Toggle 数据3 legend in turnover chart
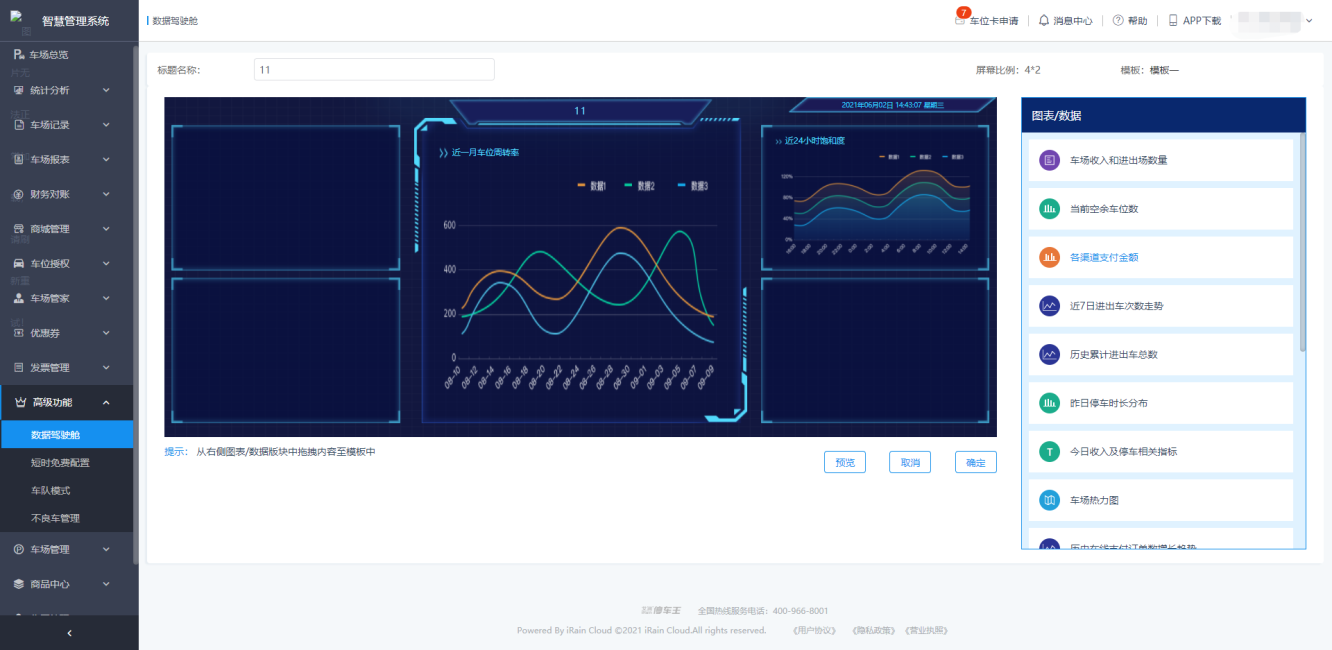 tap(694, 186)
